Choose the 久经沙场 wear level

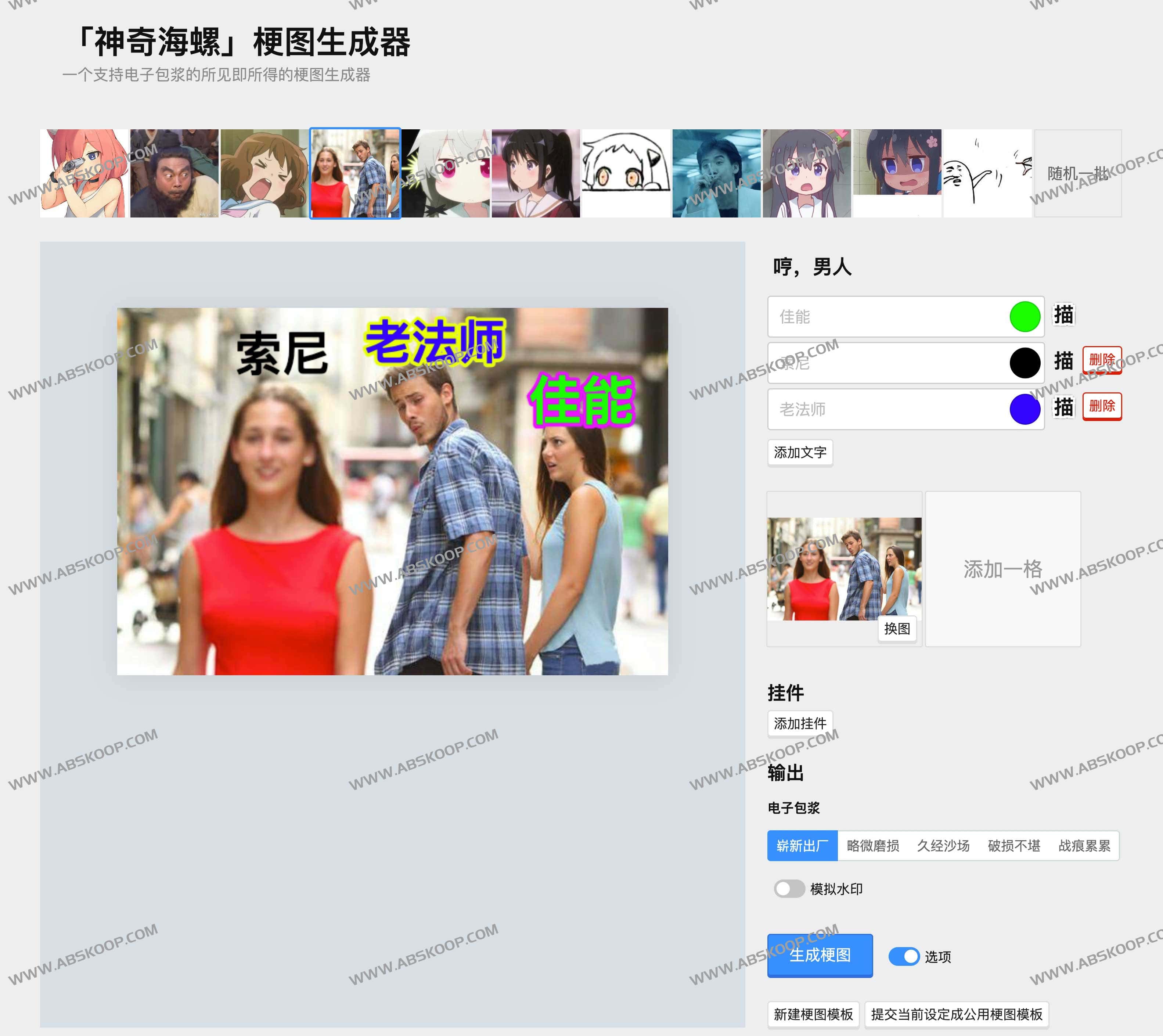(x=943, y=846)
